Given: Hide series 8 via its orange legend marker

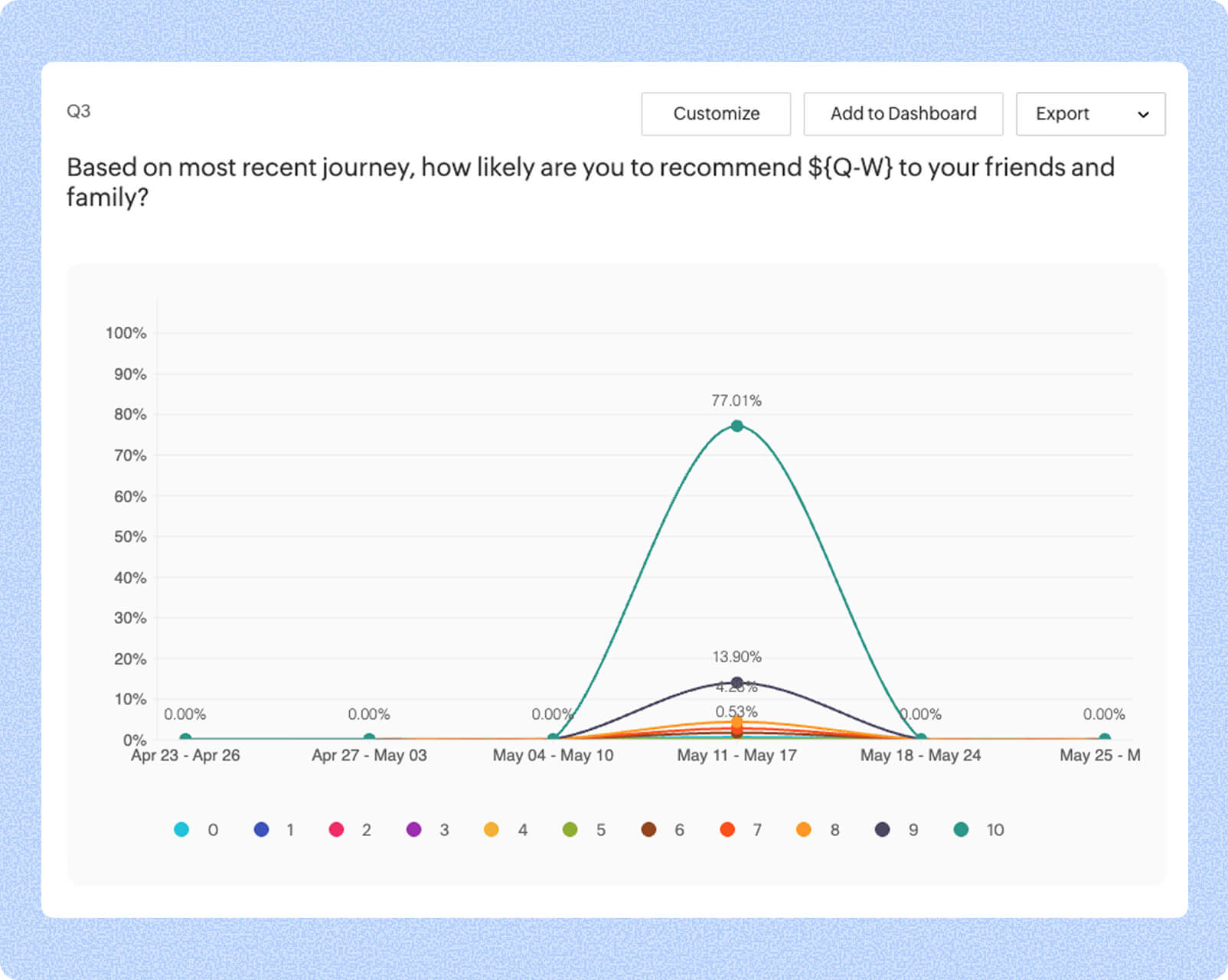Looking at the screenshot, I should tap(804, 829).
